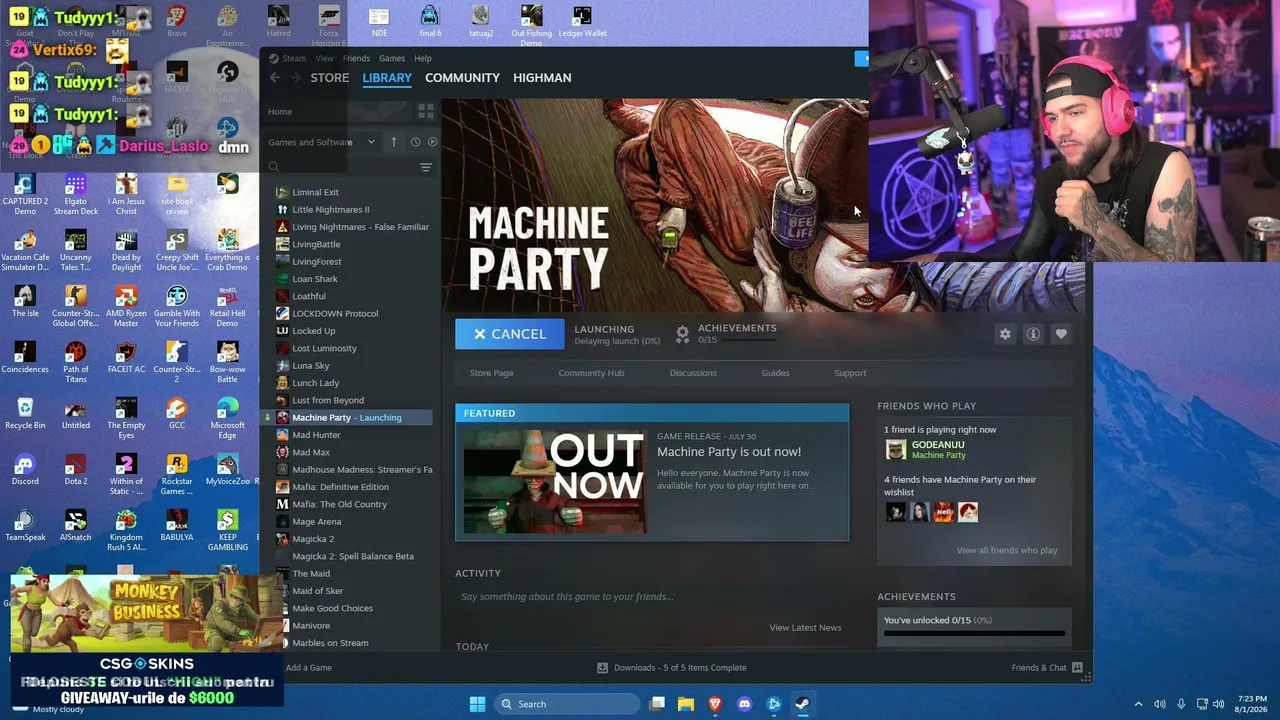Open the Windows Start menu
This screenshot has height=720, width=1280.
click(x=477, y=704)
